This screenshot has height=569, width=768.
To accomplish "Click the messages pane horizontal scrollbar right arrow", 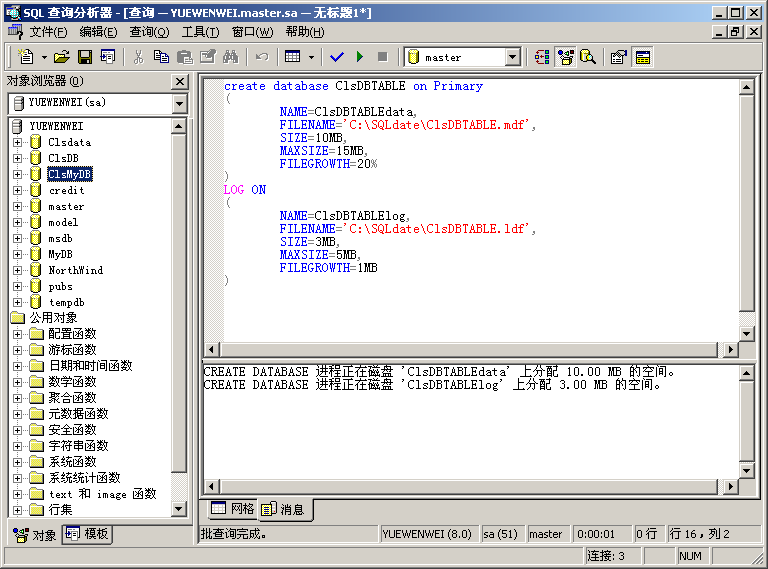I will click(x=731, y=487).
